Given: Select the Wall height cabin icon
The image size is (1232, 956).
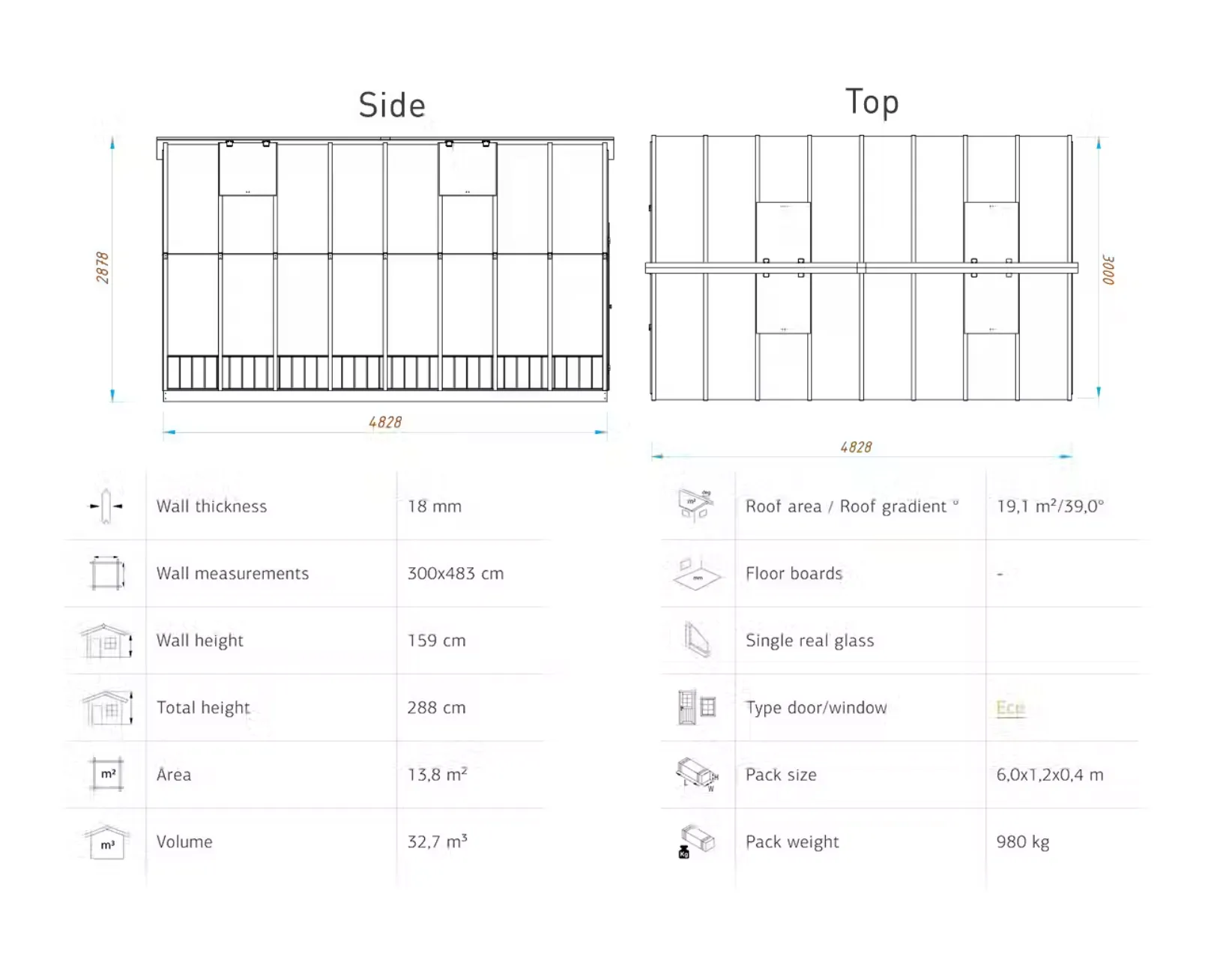Looking at the screenshot, I should coord(106,641).
